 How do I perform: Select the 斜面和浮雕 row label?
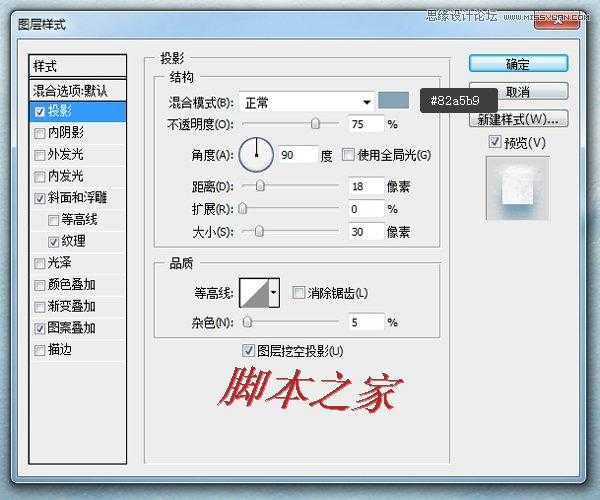77,198
